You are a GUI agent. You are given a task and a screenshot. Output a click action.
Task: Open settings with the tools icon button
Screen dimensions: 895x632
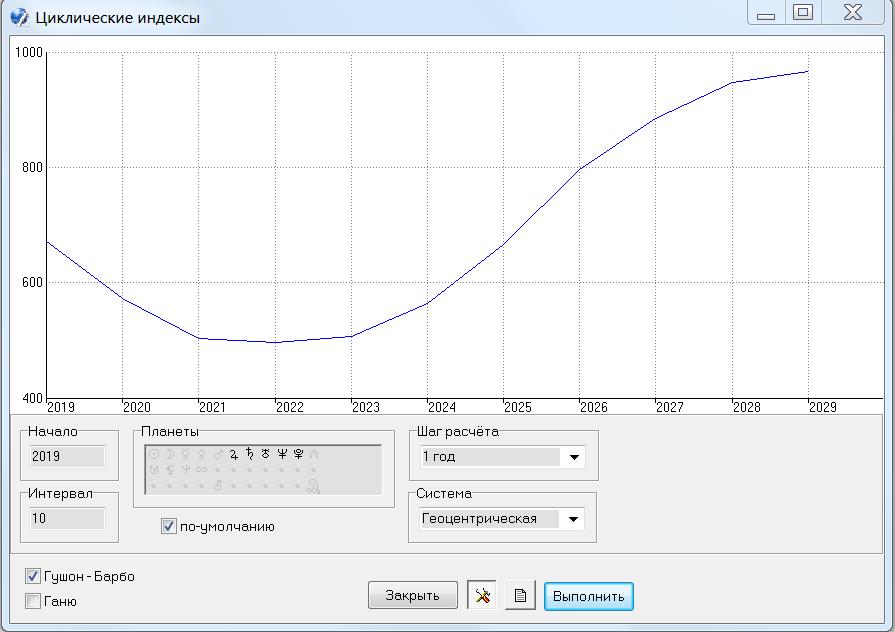click(482, 596)
